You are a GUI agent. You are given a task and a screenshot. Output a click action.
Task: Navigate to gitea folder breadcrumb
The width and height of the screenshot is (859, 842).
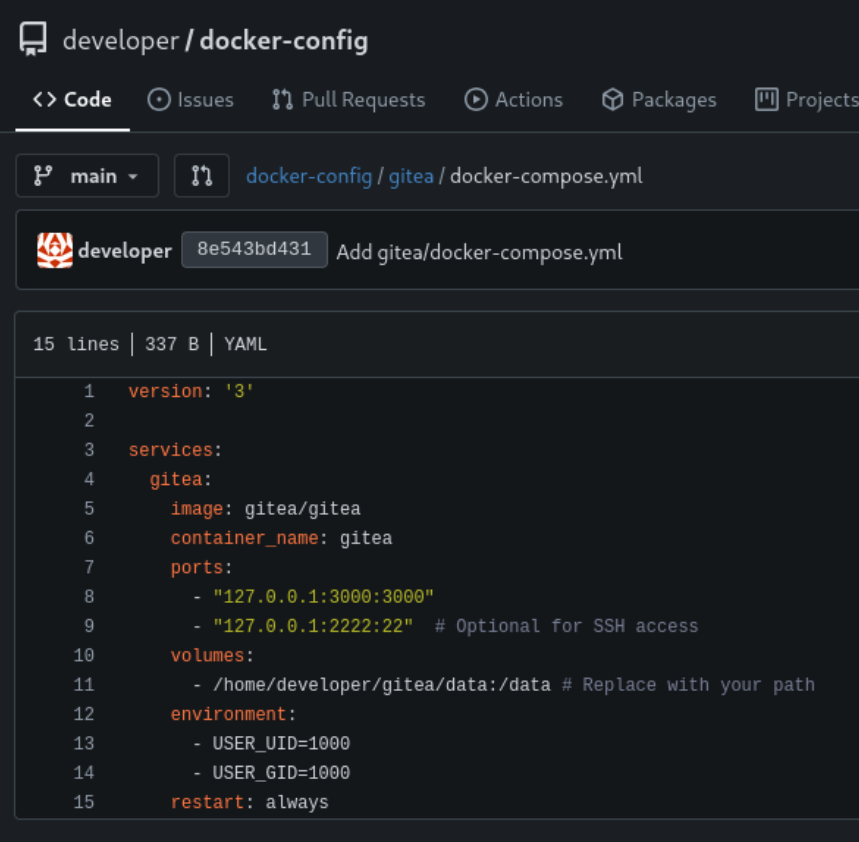(411, 176)
